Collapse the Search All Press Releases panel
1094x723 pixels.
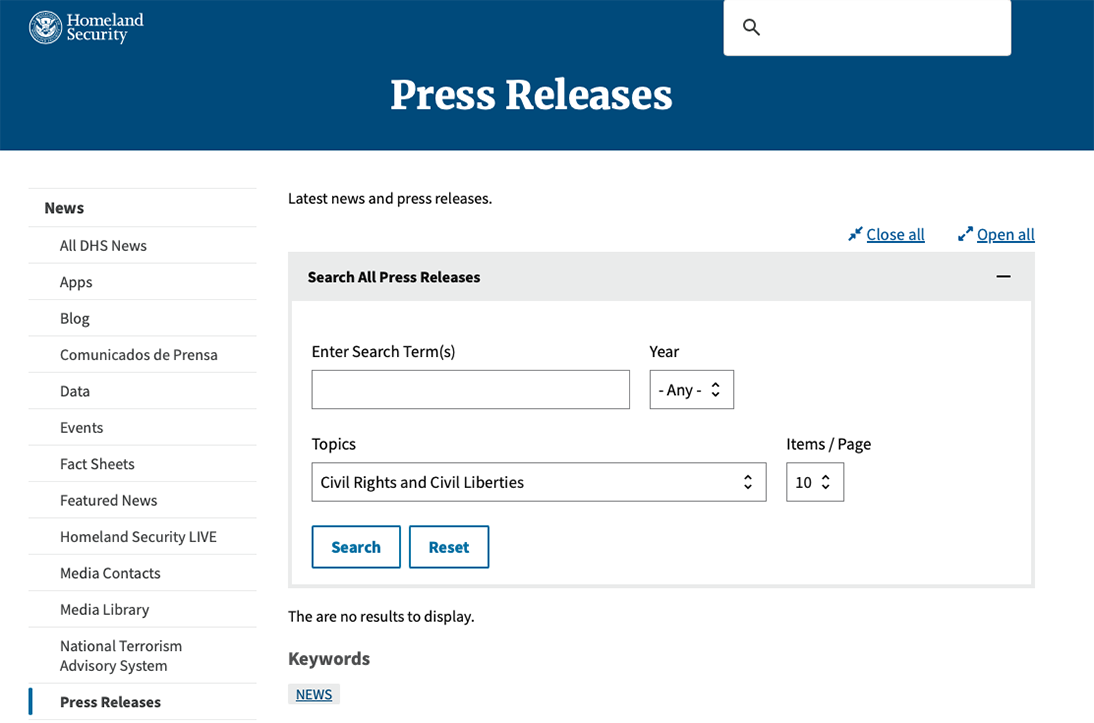point(1003,277)
